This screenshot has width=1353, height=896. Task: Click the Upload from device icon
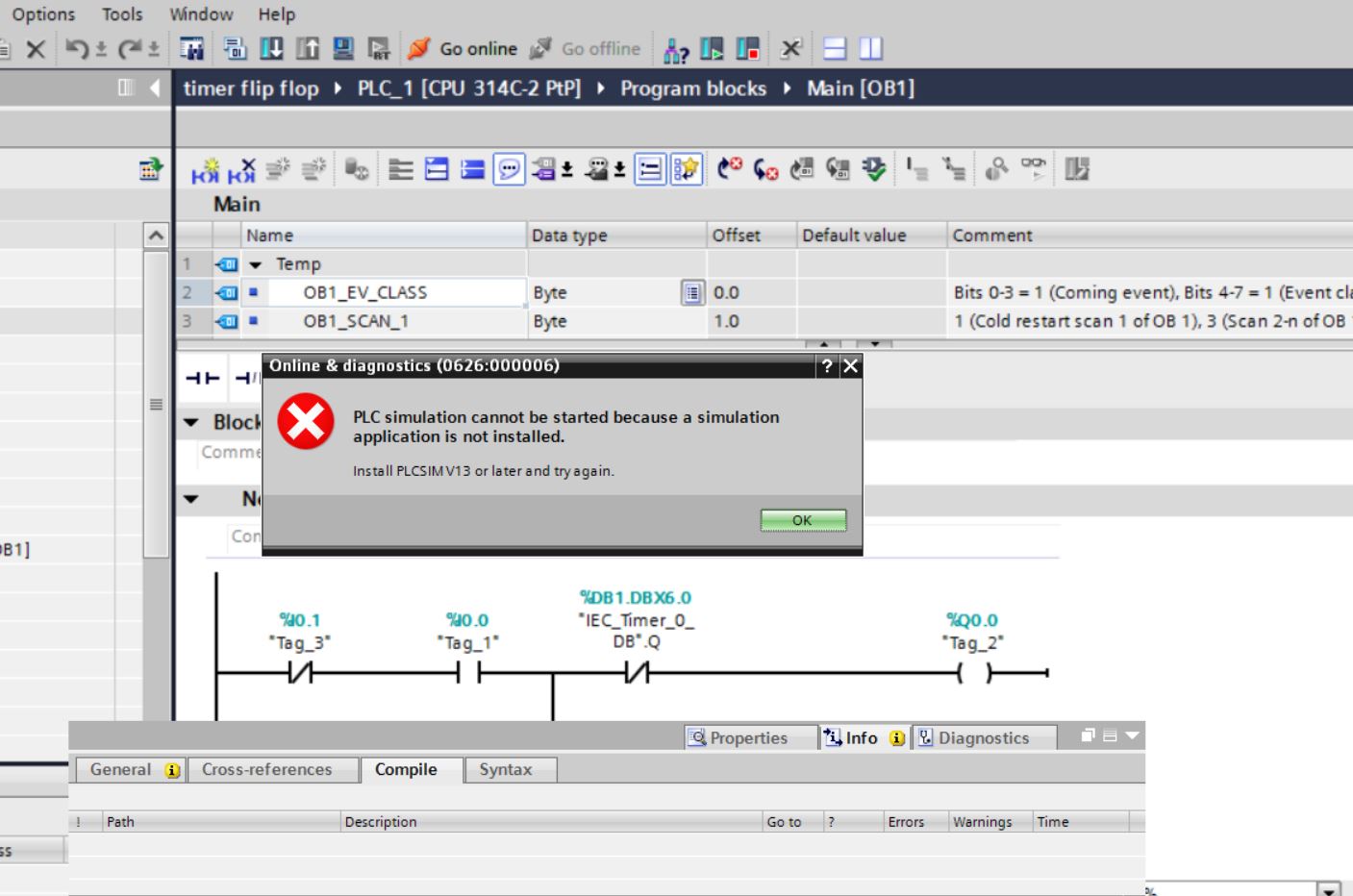point(310,48)
